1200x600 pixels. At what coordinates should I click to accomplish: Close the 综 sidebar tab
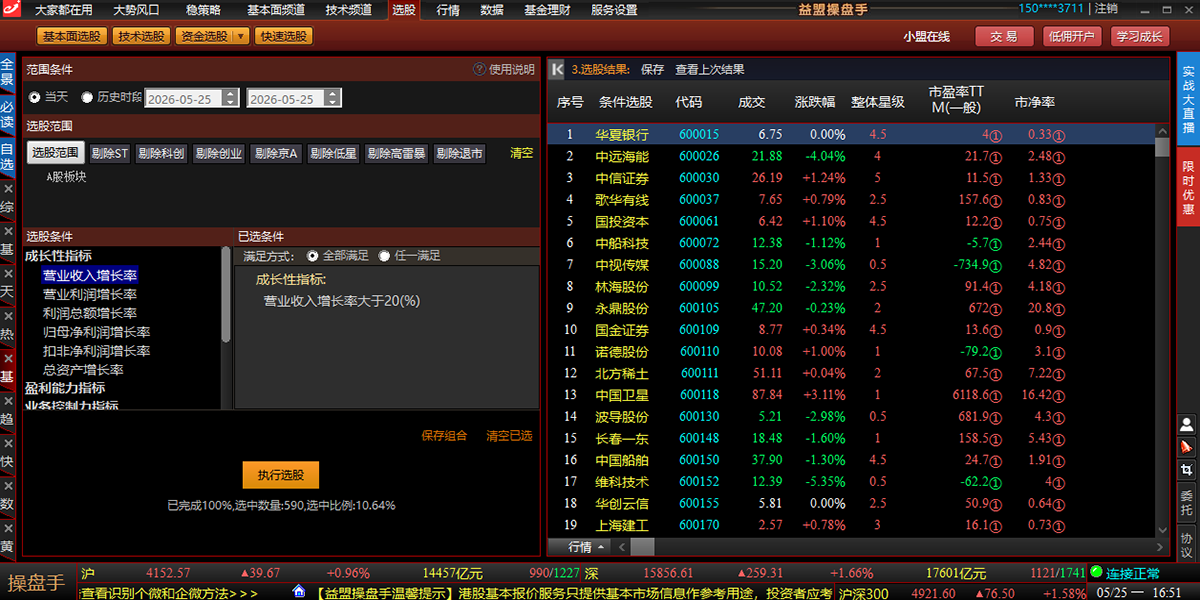[8, 188]
